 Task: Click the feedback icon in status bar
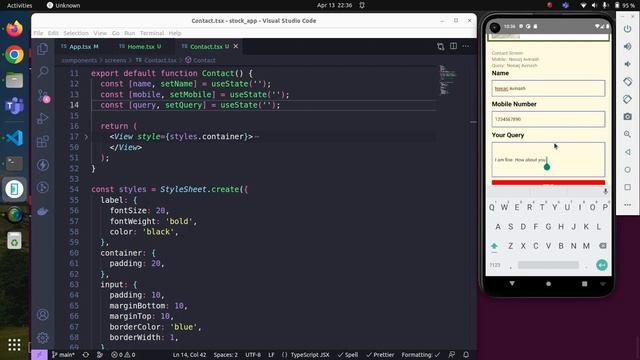click(451, 355)
